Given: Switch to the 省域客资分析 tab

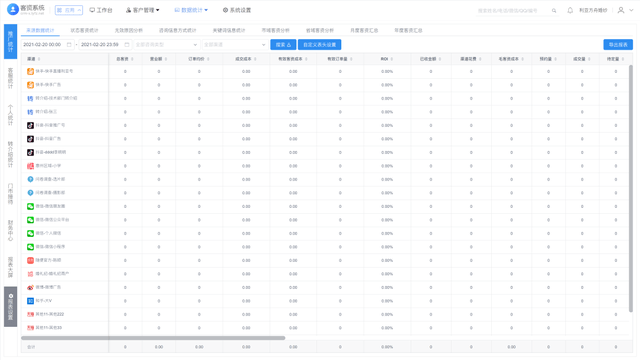Looking at the screenshot, I should (x=320, y=30).
